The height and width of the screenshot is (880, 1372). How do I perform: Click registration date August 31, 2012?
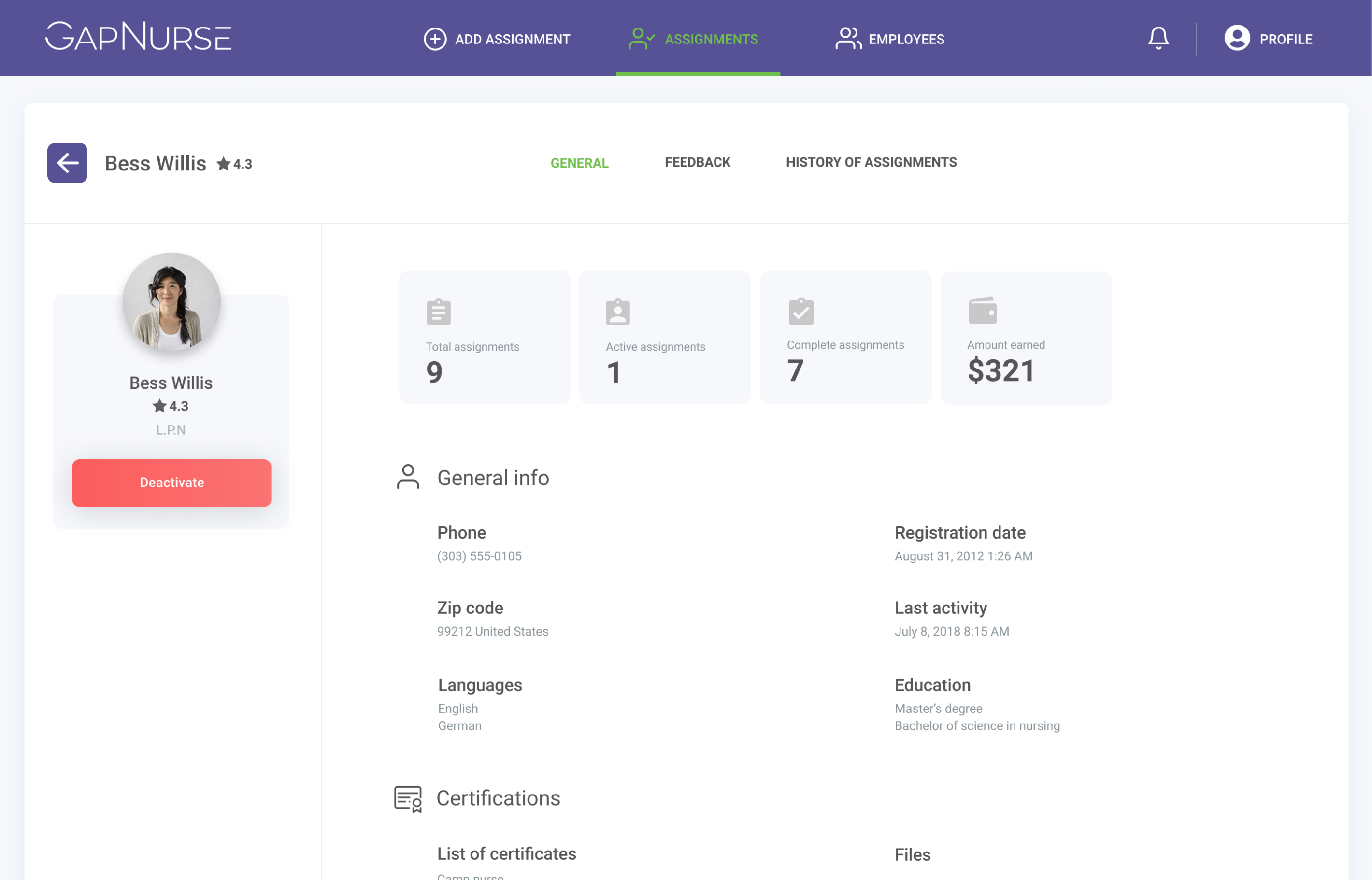click(x=963, y=556)
